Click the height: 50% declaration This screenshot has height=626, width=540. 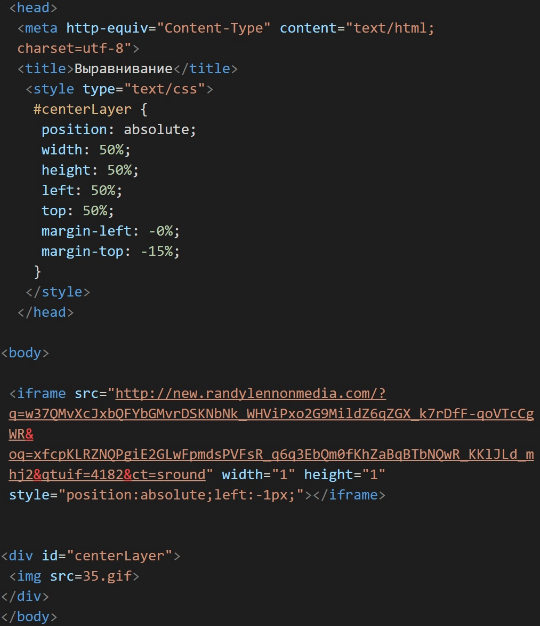coord(90,170)
